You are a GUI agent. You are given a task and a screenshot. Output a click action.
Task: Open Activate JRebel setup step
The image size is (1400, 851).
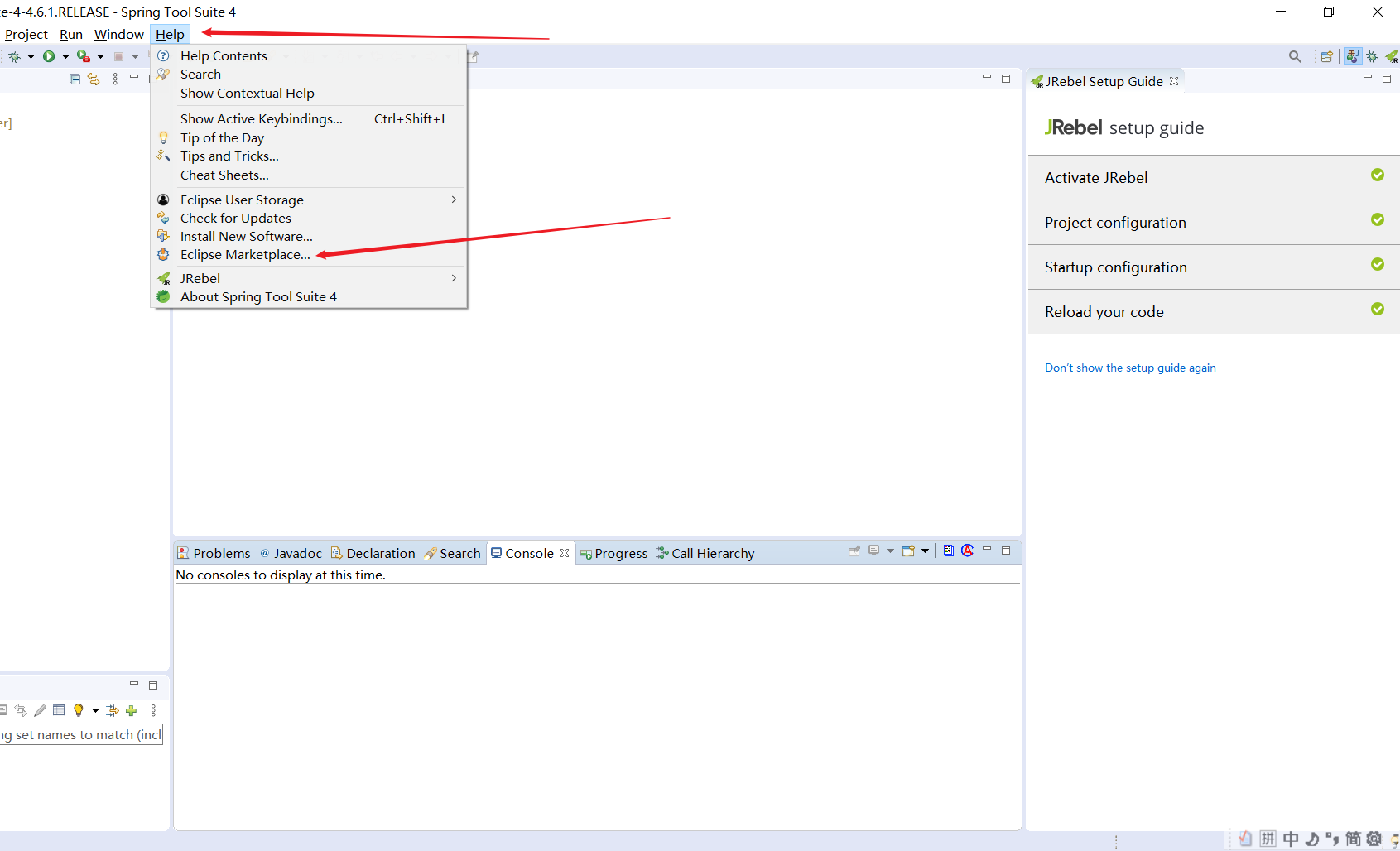click(1214, 177)
